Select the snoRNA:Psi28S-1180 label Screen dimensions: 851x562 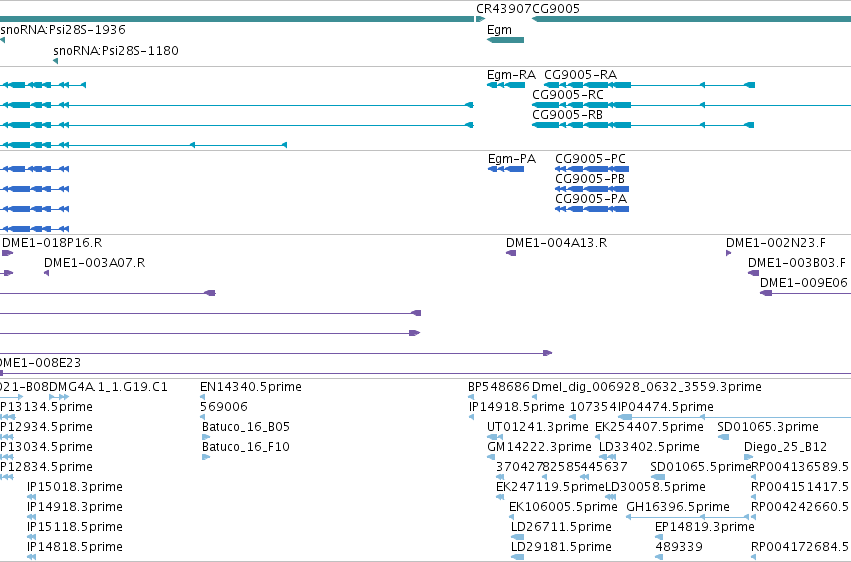(x=116, y=50)
